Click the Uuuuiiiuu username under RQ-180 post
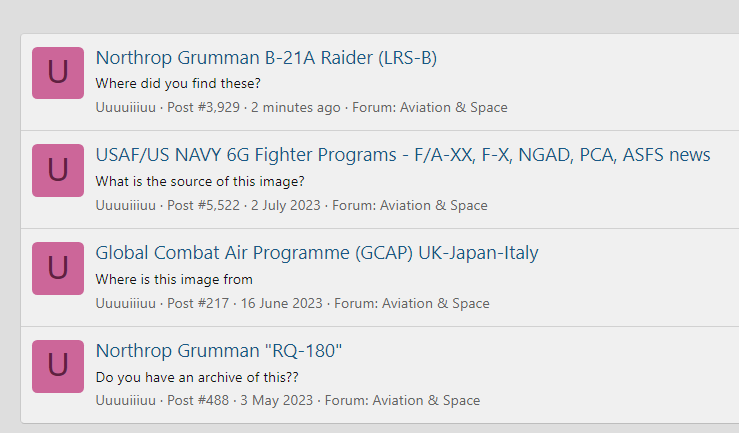This screenshot has width=739, height=433. tap(125, 400)
